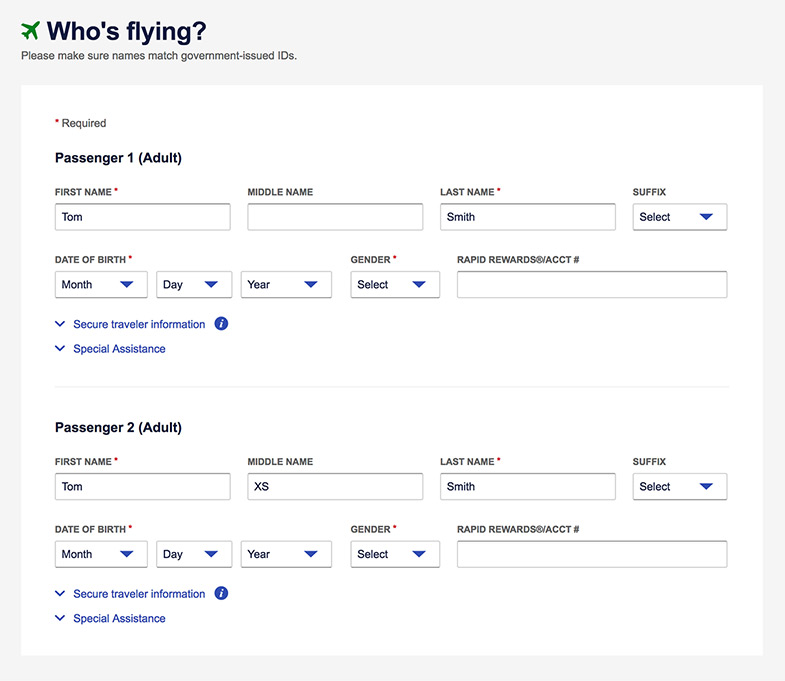Expand Passenger 1 Secure traveler information

(x=138, y=325)
